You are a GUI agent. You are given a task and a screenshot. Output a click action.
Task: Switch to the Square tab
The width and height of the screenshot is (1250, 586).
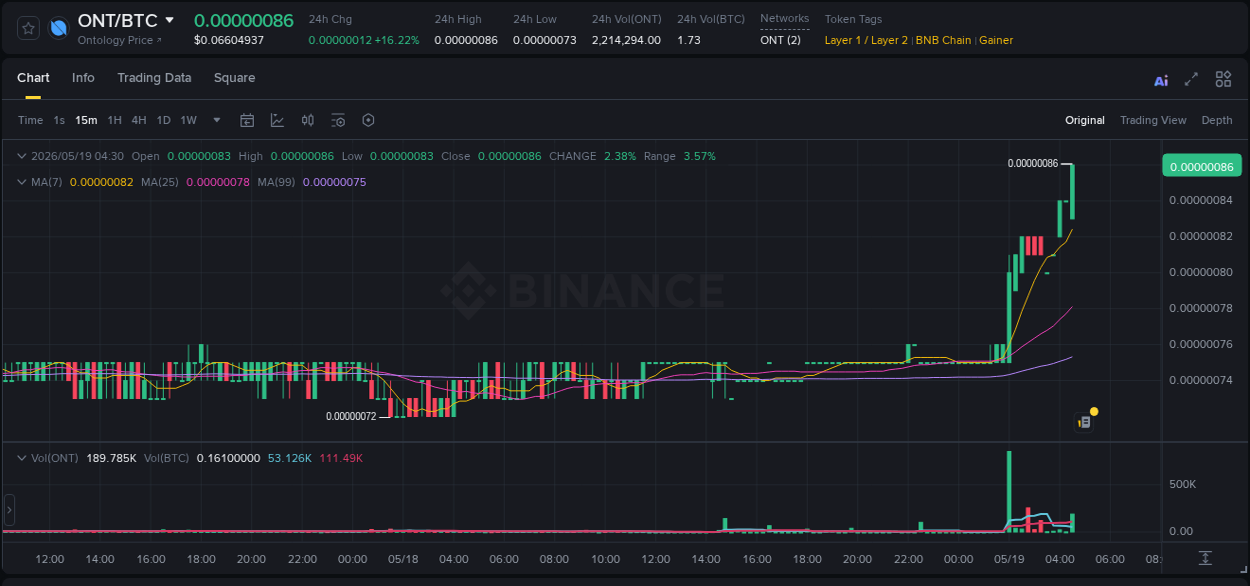click(x=234, y=78)
